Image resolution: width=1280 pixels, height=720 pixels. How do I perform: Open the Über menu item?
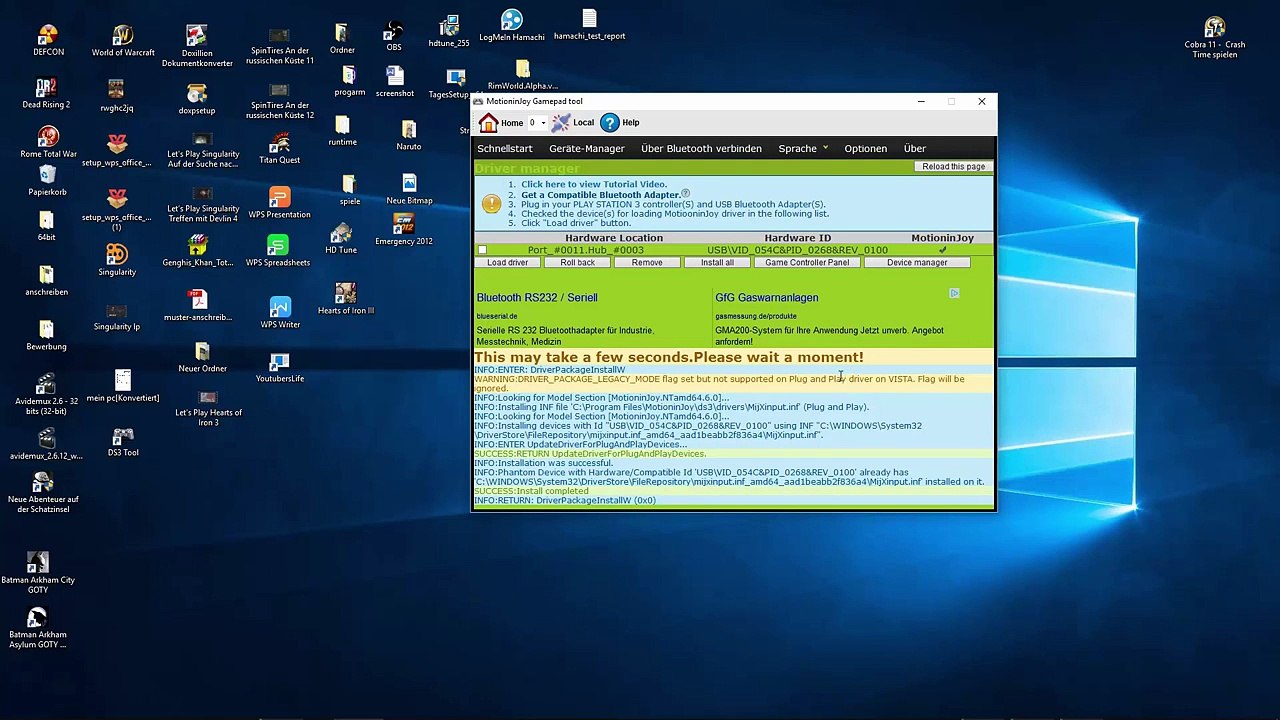click(915, 149)
